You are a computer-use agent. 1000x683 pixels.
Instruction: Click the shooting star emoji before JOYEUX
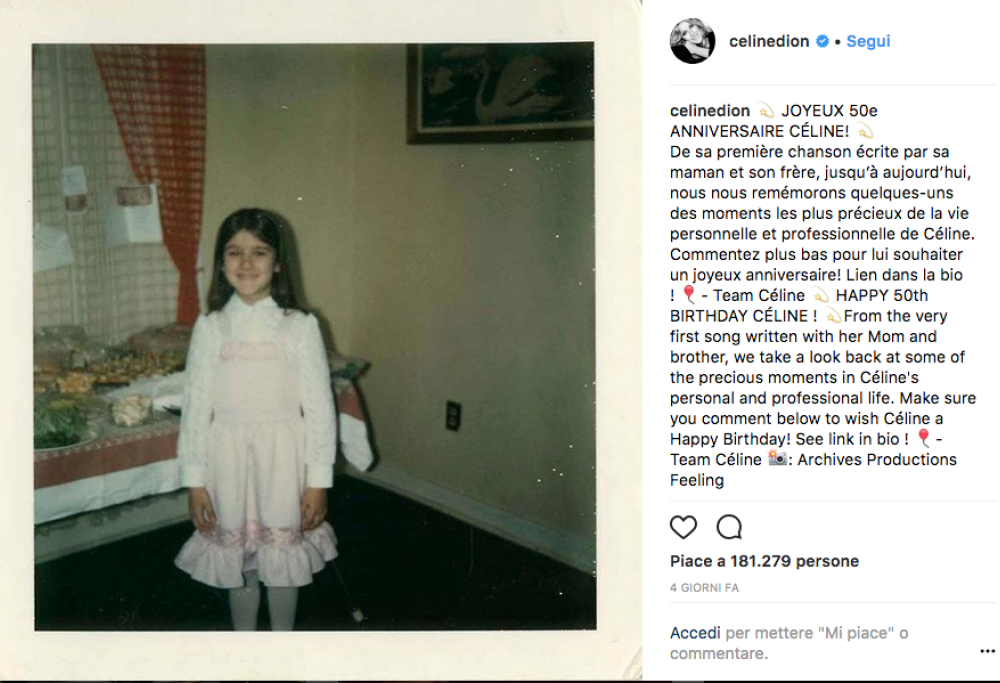click(765, 111)
